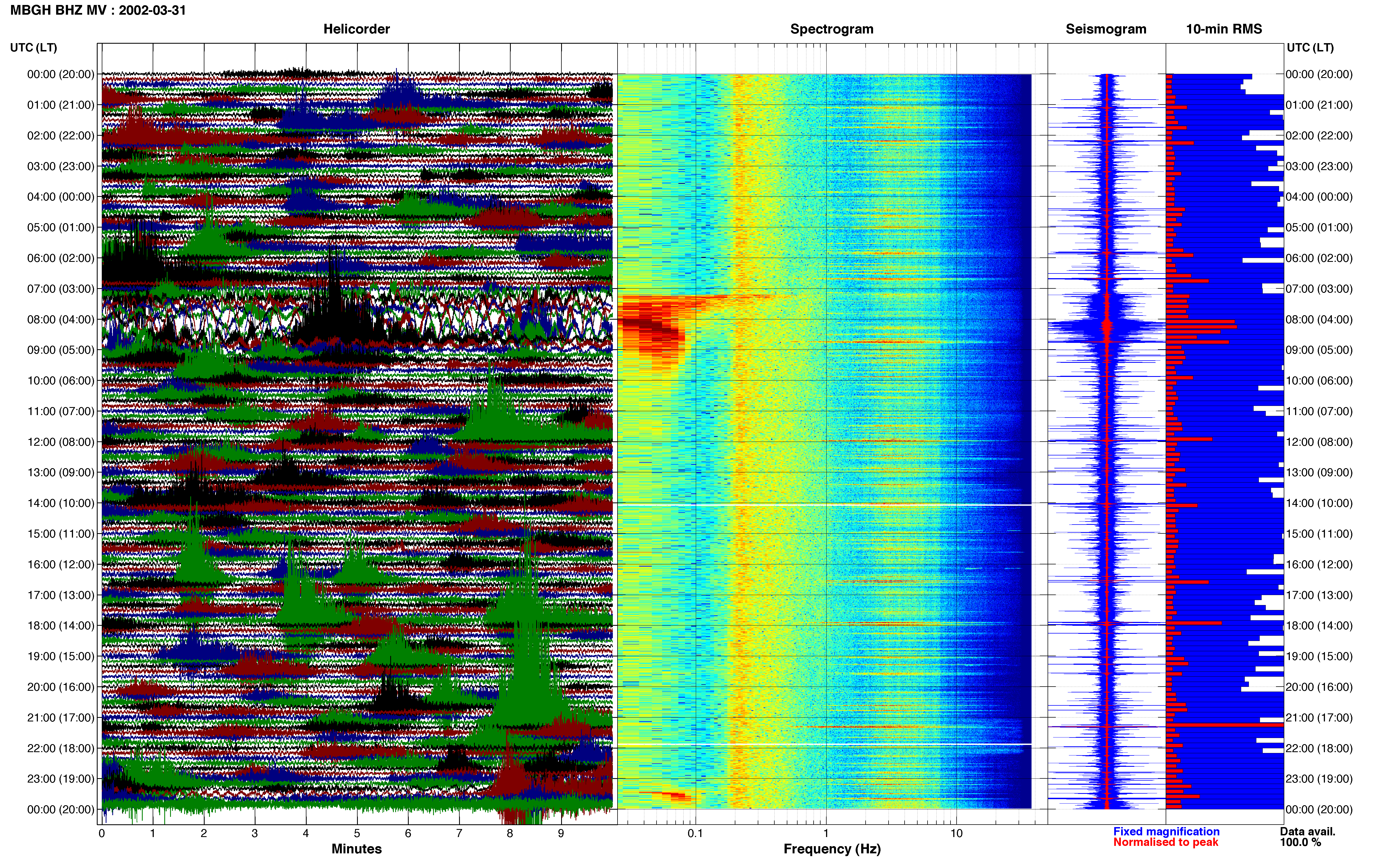Click the white spectrogram gap line near 14:00
Image resolution: width=1388 pixels, height=868 pixels.
point(824,505)
